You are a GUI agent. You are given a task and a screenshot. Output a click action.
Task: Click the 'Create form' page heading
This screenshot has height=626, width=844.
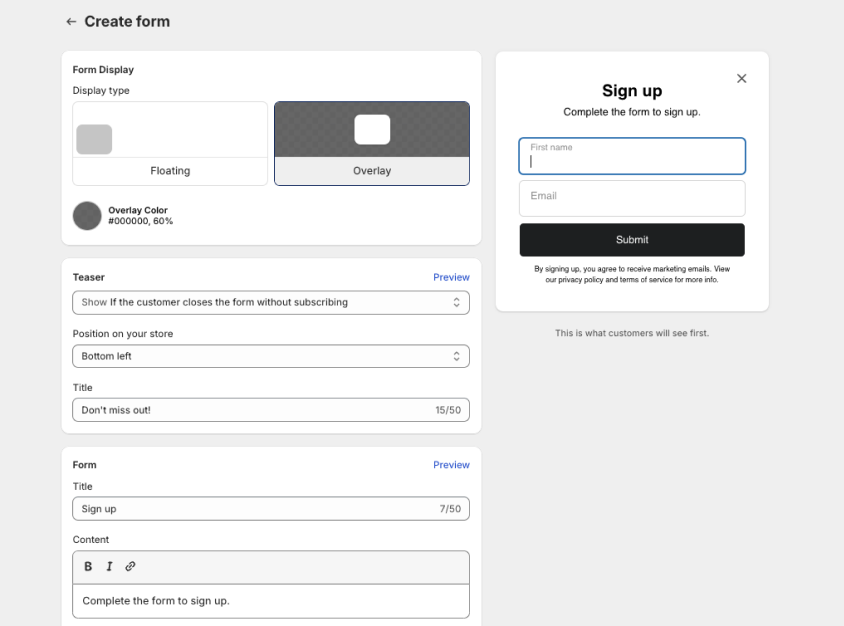[127, 22]
